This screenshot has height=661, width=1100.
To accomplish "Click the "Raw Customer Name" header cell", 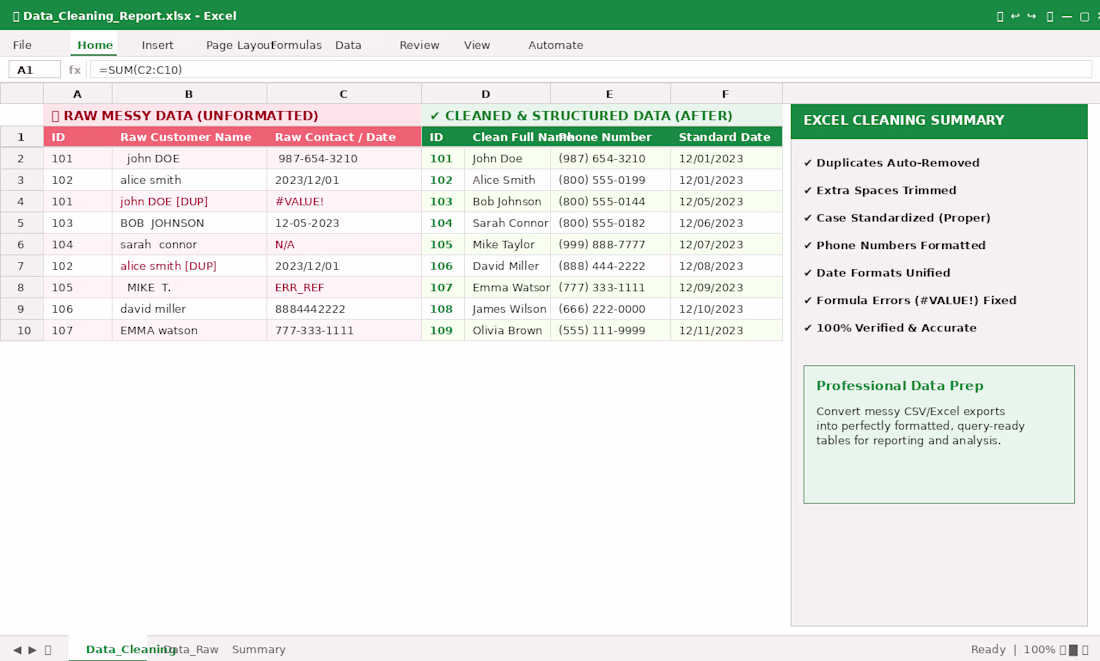I will [189, 137].
